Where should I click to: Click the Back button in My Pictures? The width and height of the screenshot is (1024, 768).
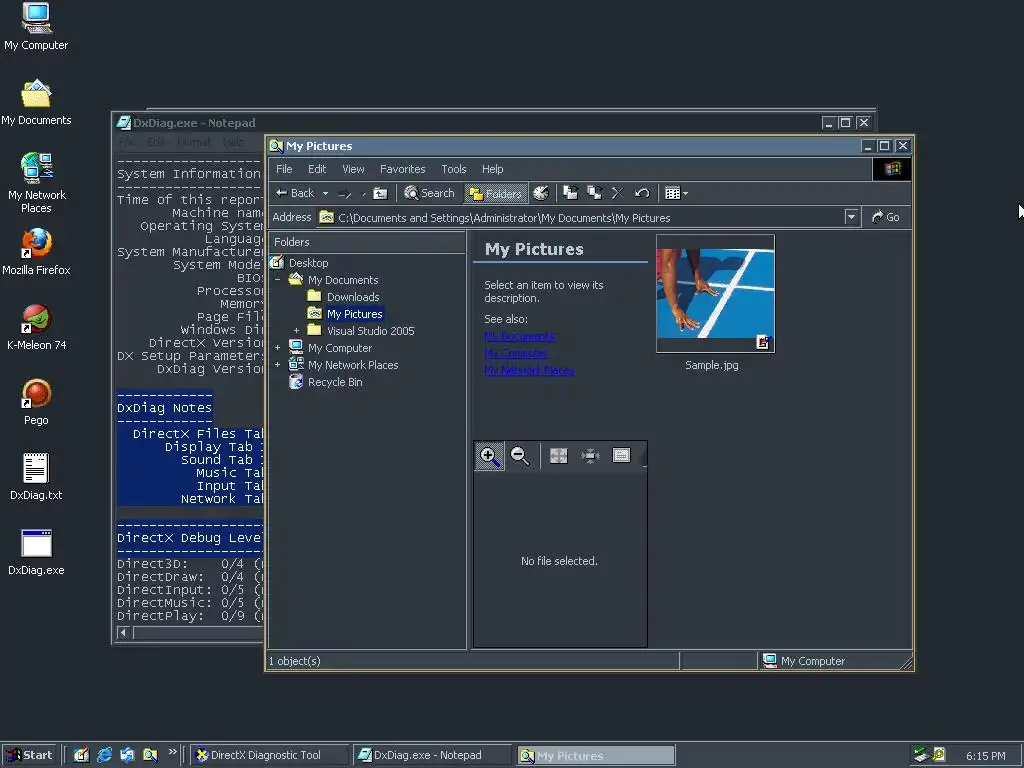pos(295,193)
